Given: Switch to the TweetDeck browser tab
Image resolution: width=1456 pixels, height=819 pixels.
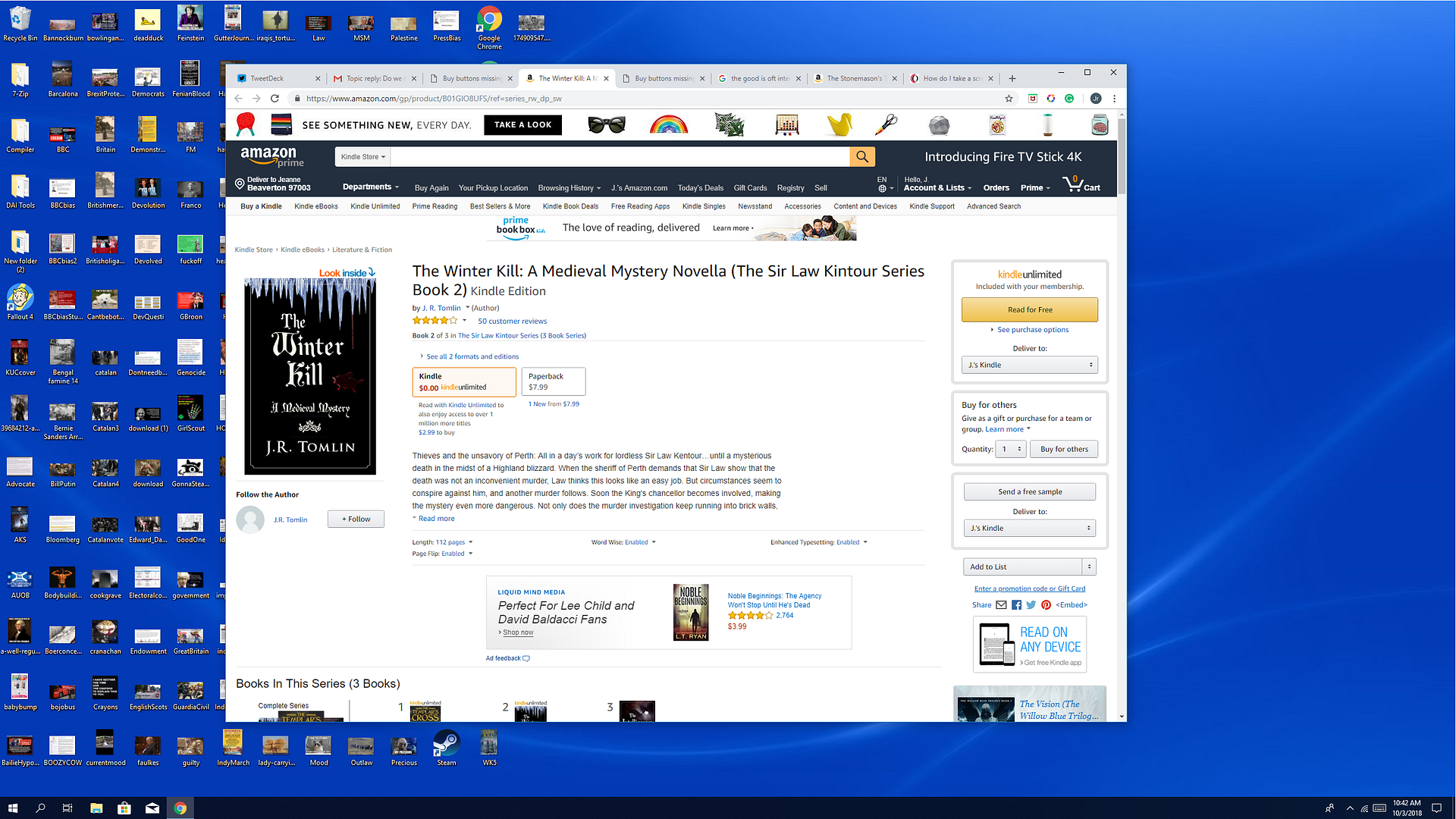Looking at the screenshot, I should click(268, 78).
